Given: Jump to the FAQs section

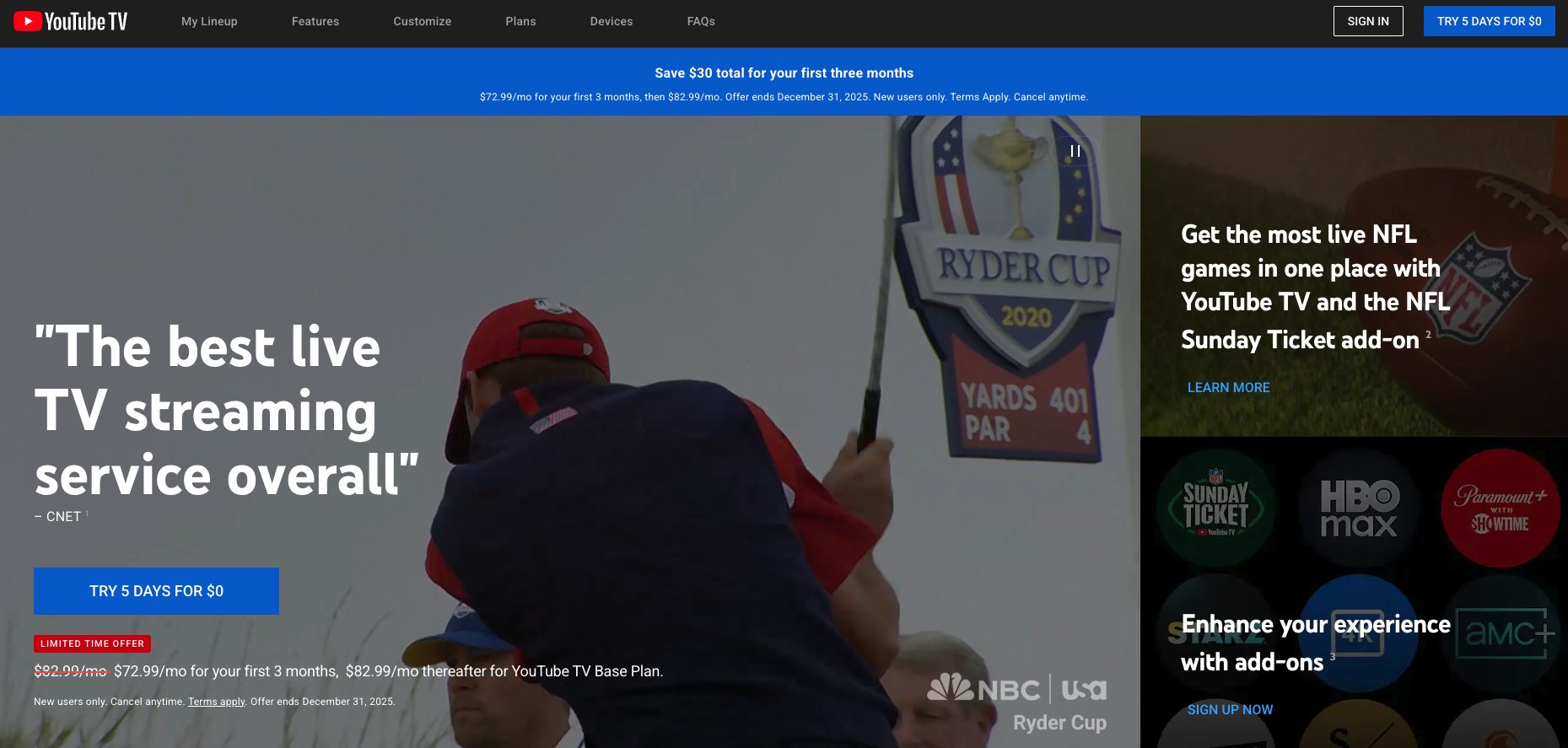Looking at the screenshot, I should point(701,21).
